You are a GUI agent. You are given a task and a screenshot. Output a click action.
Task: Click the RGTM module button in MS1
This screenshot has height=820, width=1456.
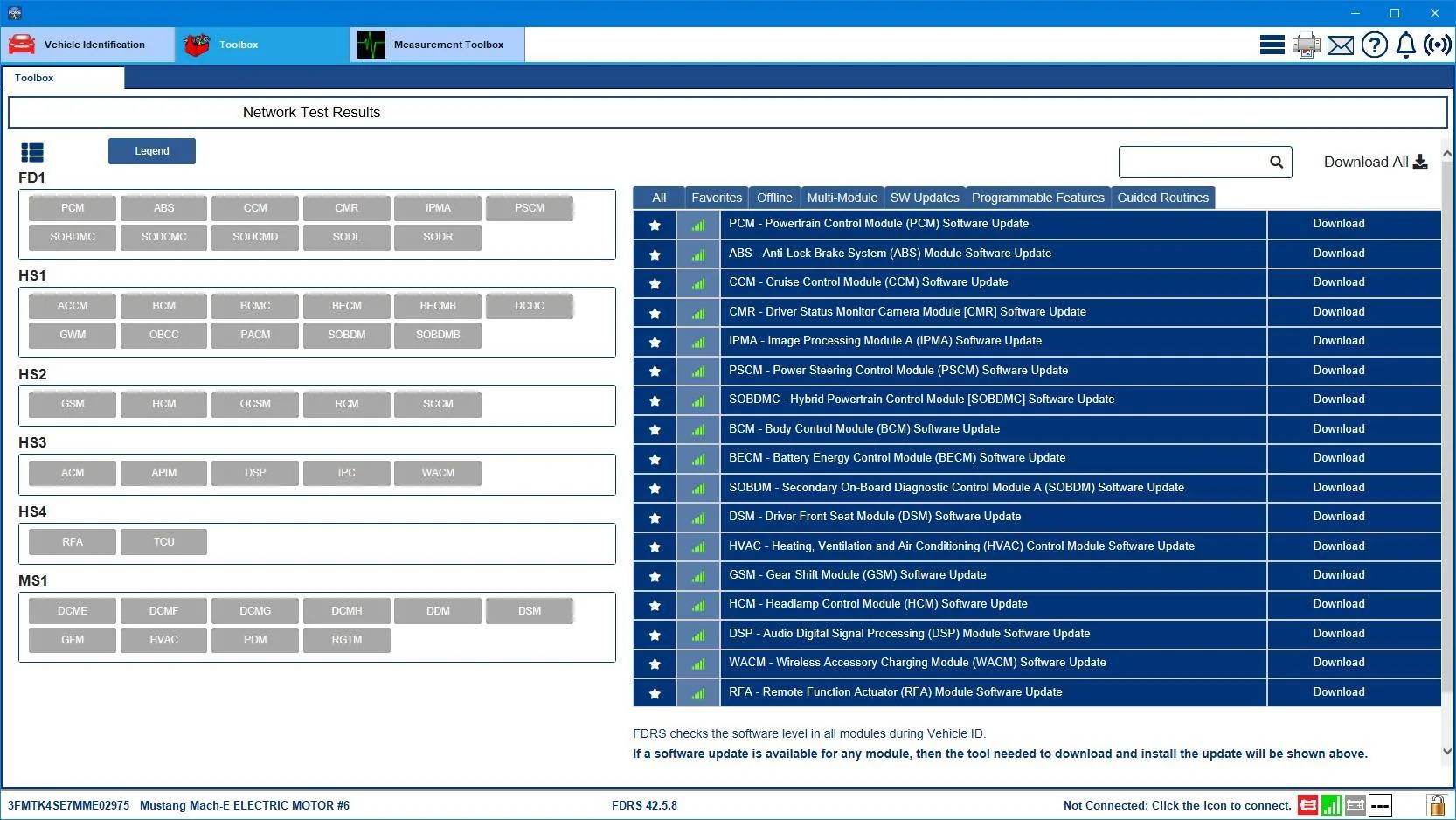pyautogui.click(x=347, y=640)
